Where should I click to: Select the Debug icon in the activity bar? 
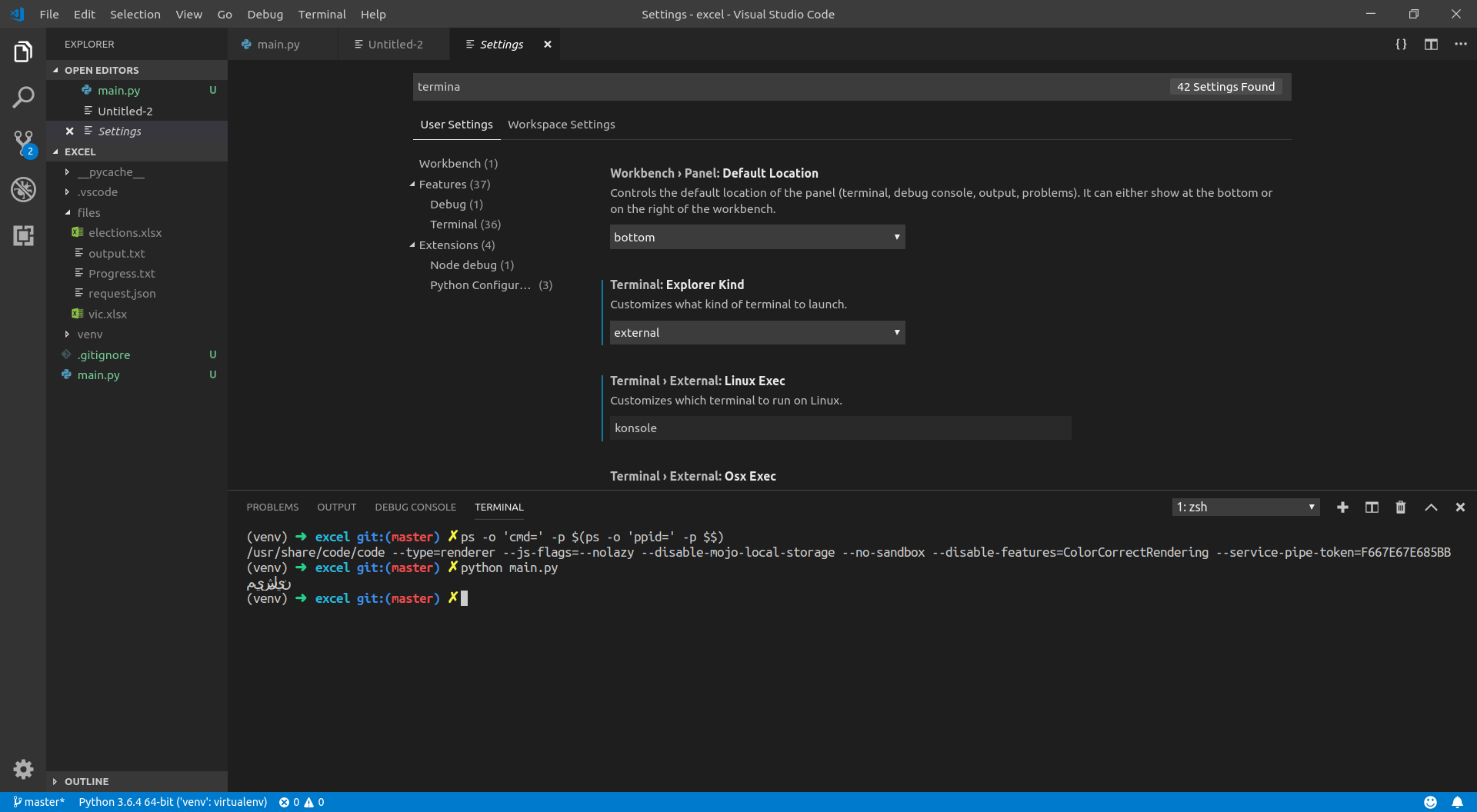23,189
